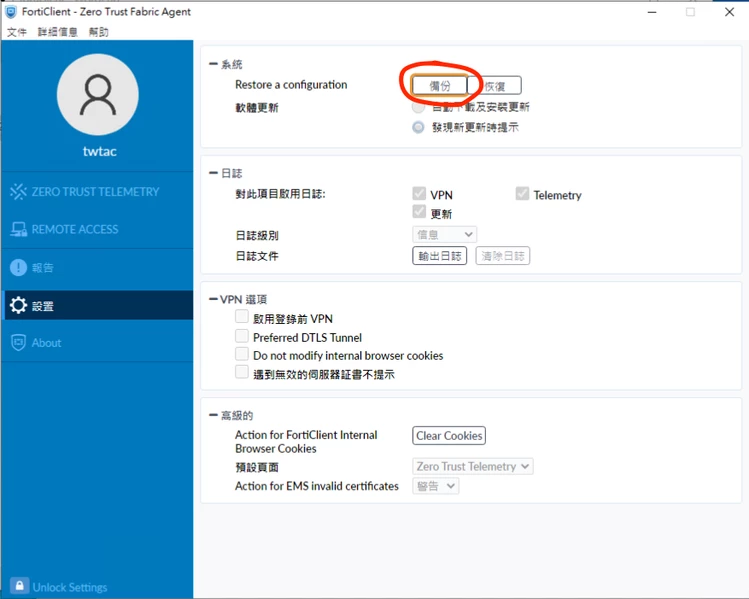The height and width of the screenshot is (599, 749).
Task: Click the twtac username label
Action: 99,151
